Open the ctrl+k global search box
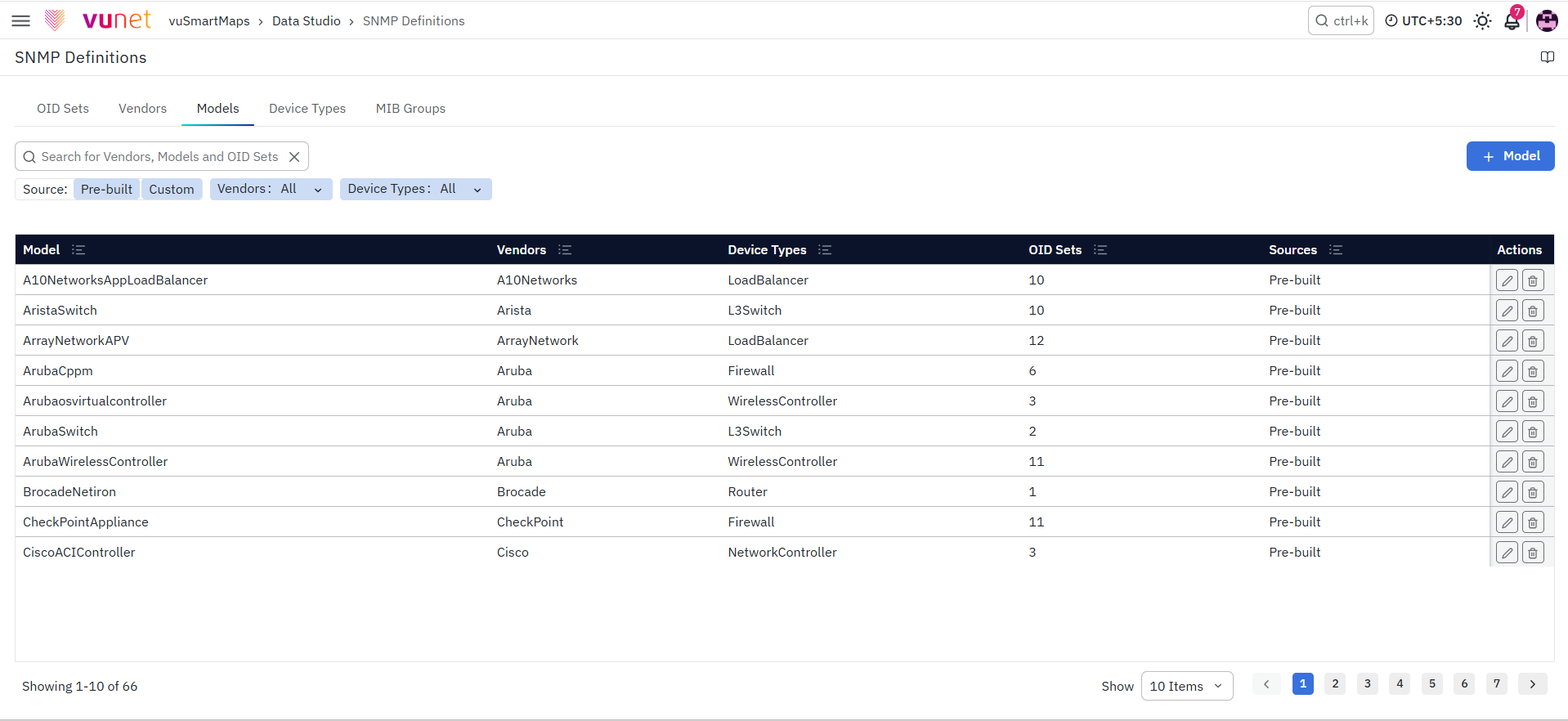The height and width of the screenshot is (721, 1568). tap(1341, 21)
